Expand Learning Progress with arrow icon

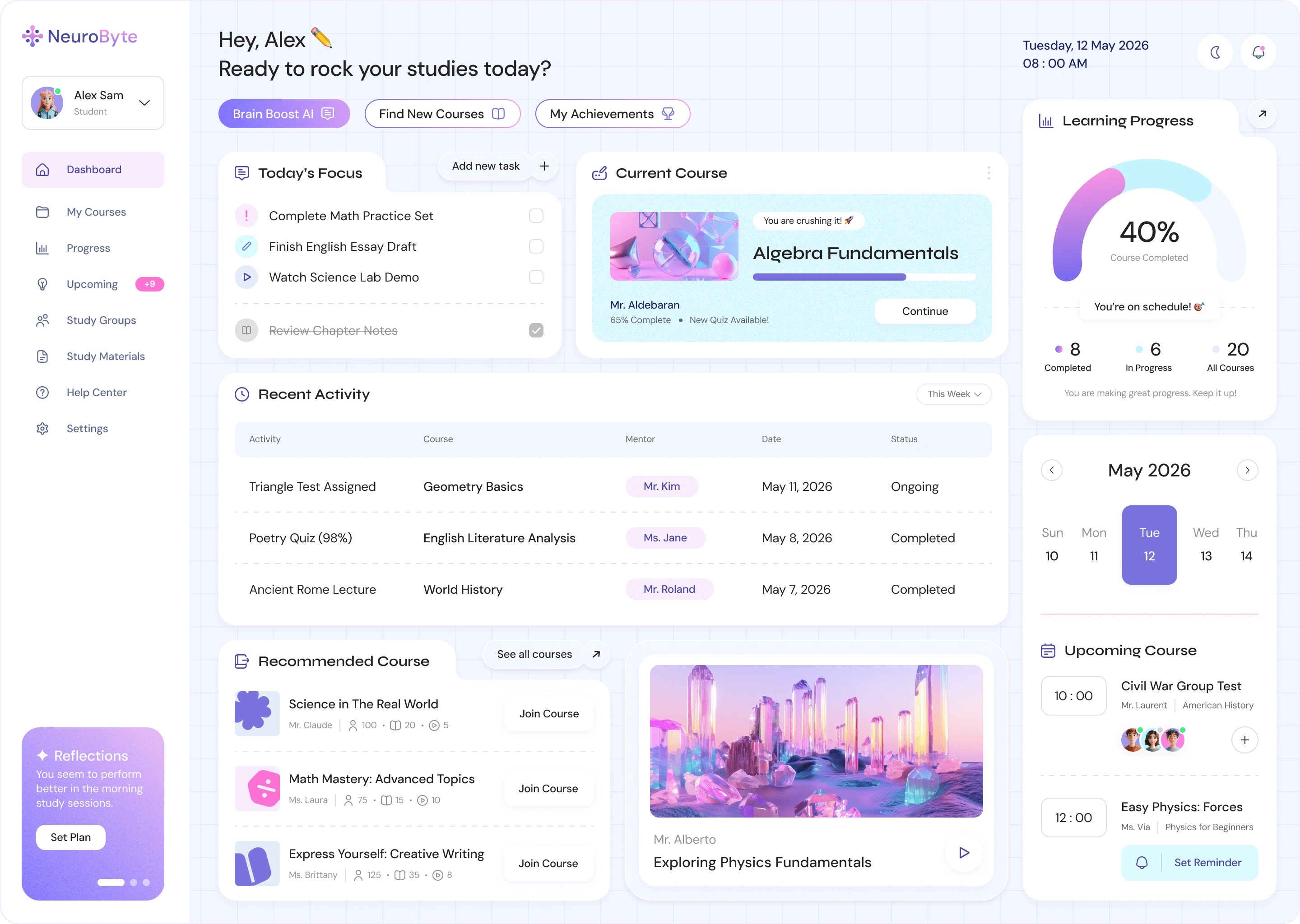[1262, 114]
